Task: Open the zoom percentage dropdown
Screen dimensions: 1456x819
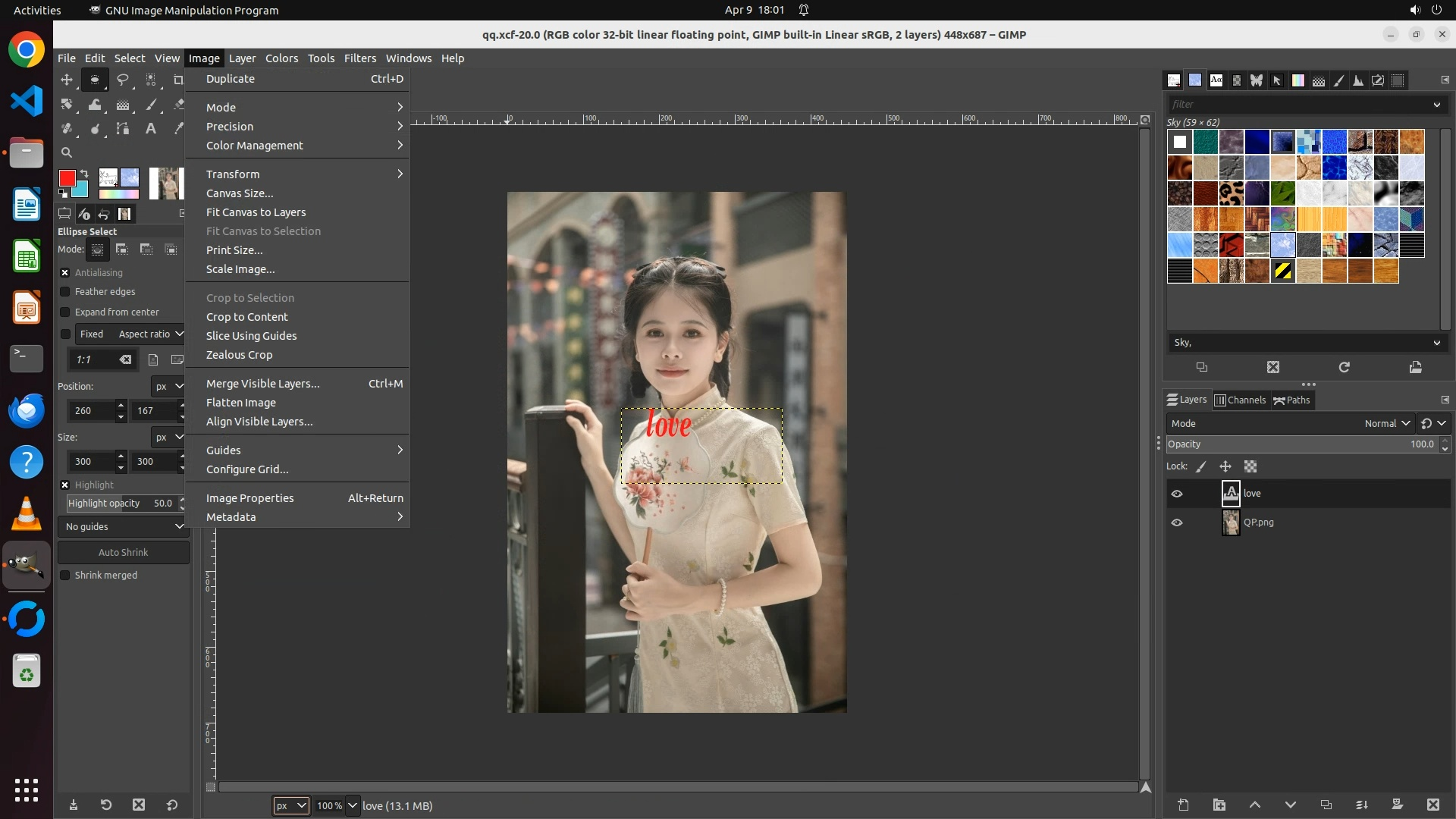Action: pyautogui.click(x=352, y=805)
